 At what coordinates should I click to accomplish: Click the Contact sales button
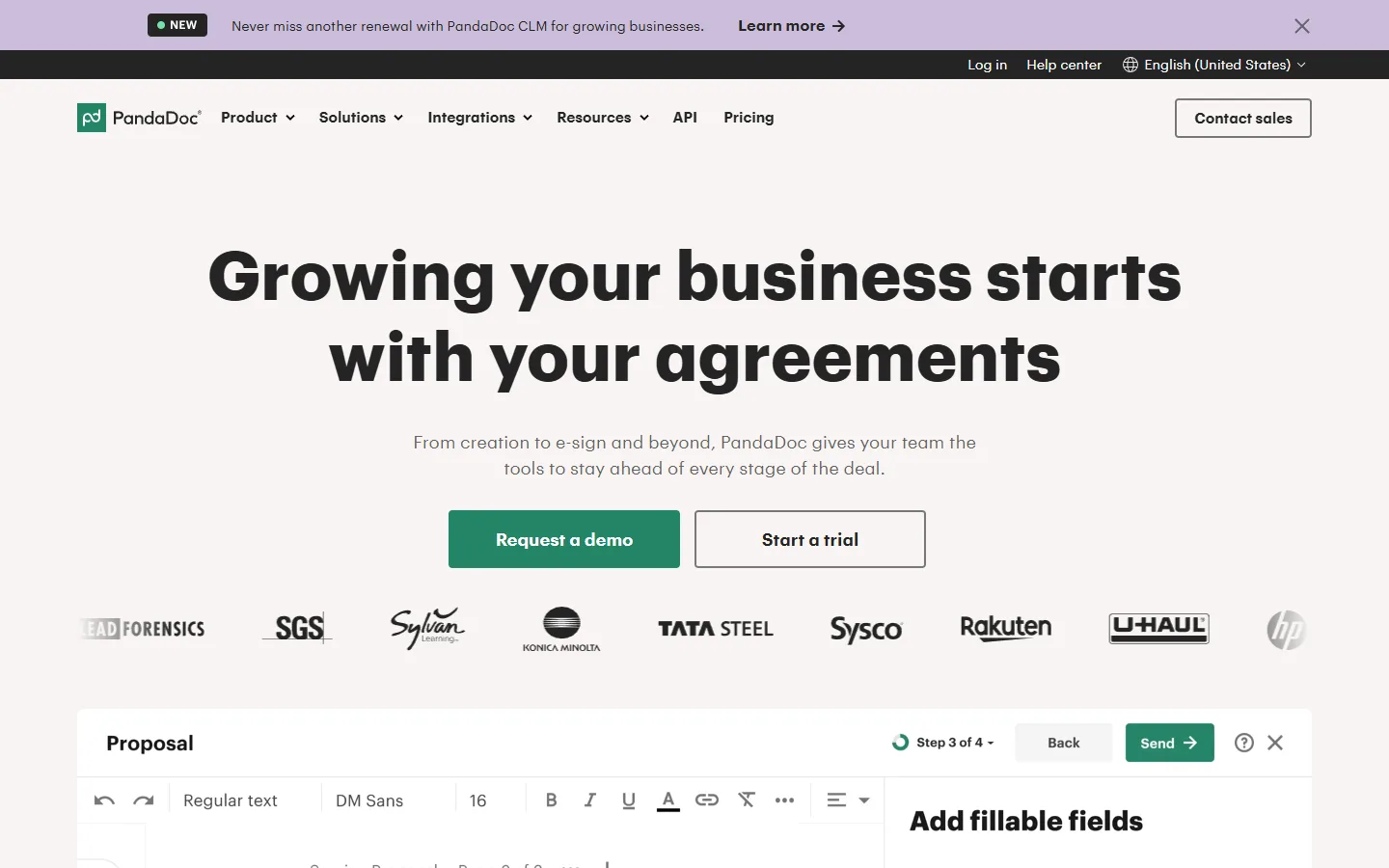pyautogui.click(x=1243, y=118)
